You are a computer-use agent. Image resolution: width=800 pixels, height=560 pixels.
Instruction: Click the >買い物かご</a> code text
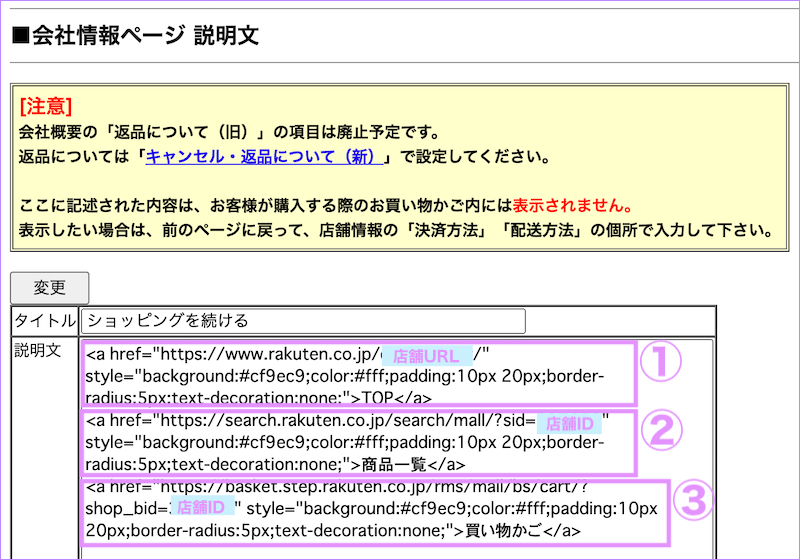516,530
